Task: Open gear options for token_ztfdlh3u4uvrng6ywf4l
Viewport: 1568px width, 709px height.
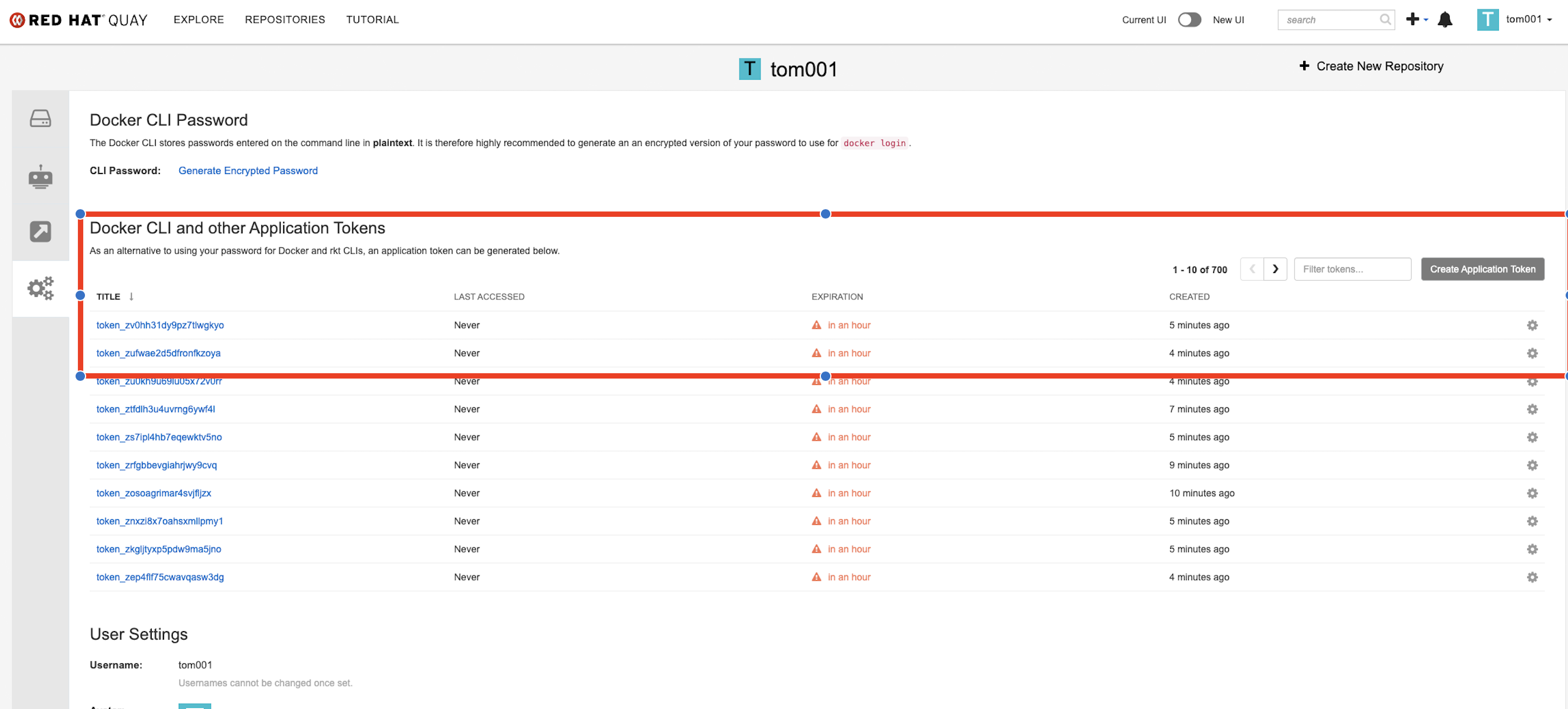Action: pyautogui.click(x=1532, y=409)
